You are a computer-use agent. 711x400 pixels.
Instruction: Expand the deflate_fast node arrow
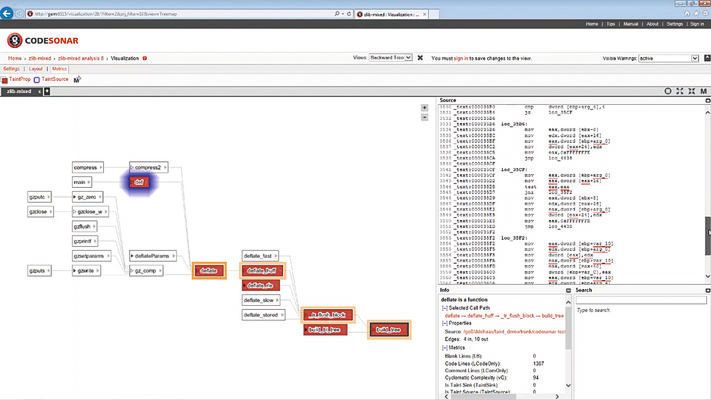(x=275, y=256)
